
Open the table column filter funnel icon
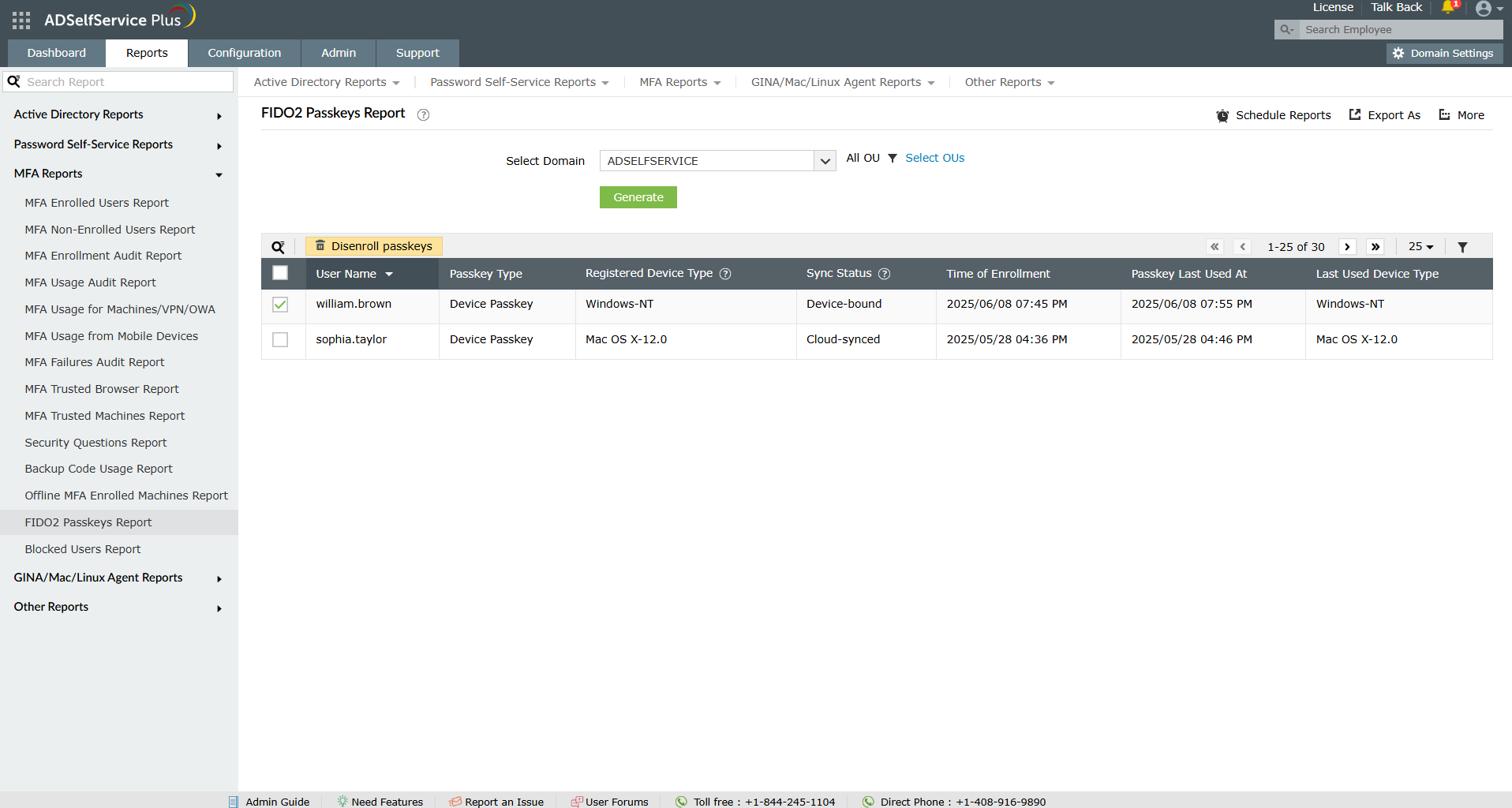tap(1462, 247)
